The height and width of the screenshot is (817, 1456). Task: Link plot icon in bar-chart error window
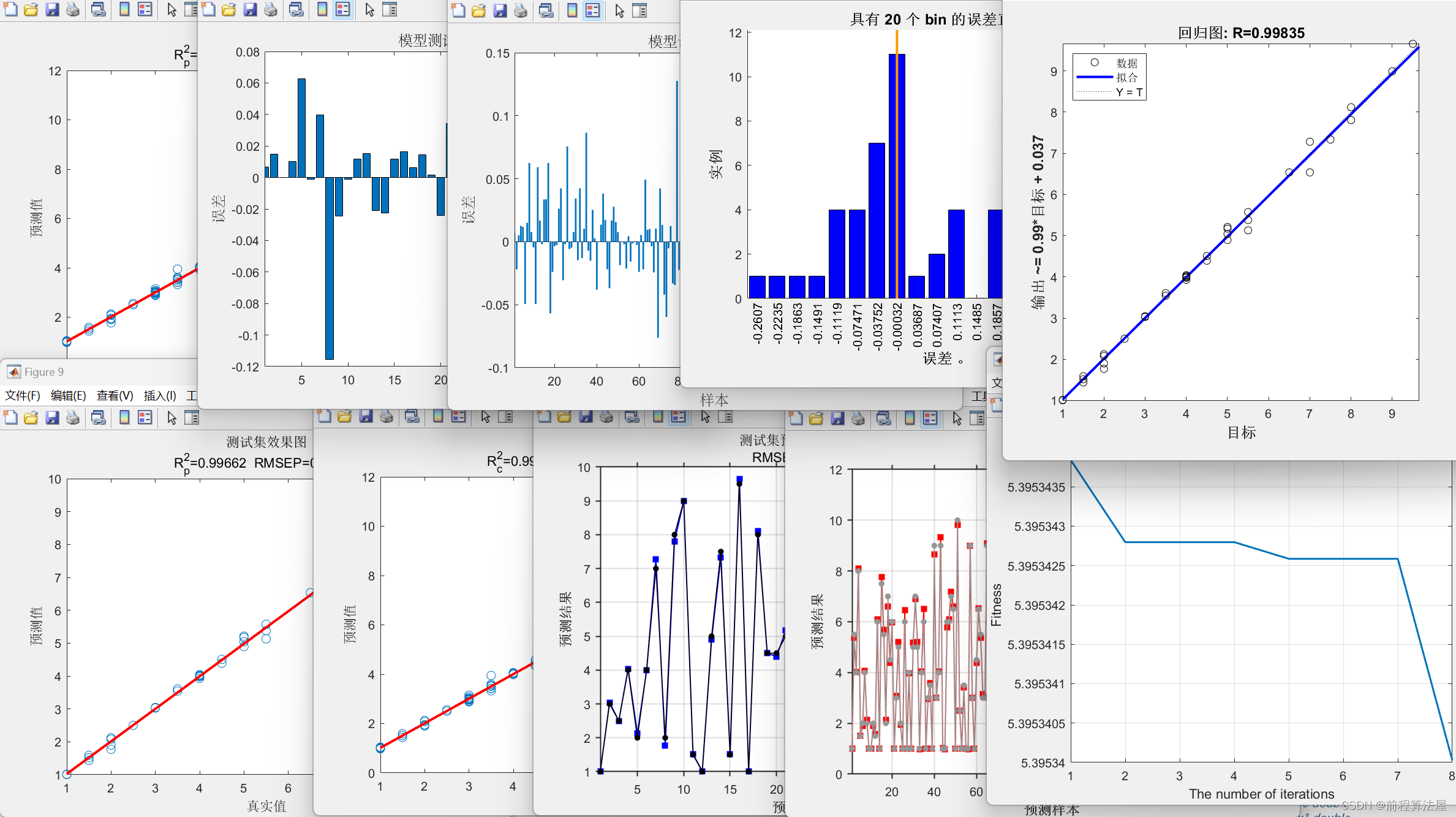[x=296, y=9]
